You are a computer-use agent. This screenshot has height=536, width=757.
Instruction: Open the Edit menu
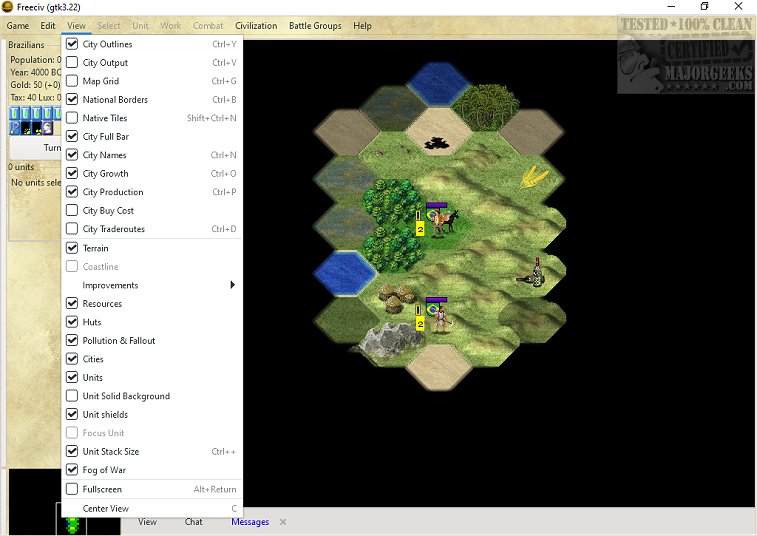click(x=47, y=26)
